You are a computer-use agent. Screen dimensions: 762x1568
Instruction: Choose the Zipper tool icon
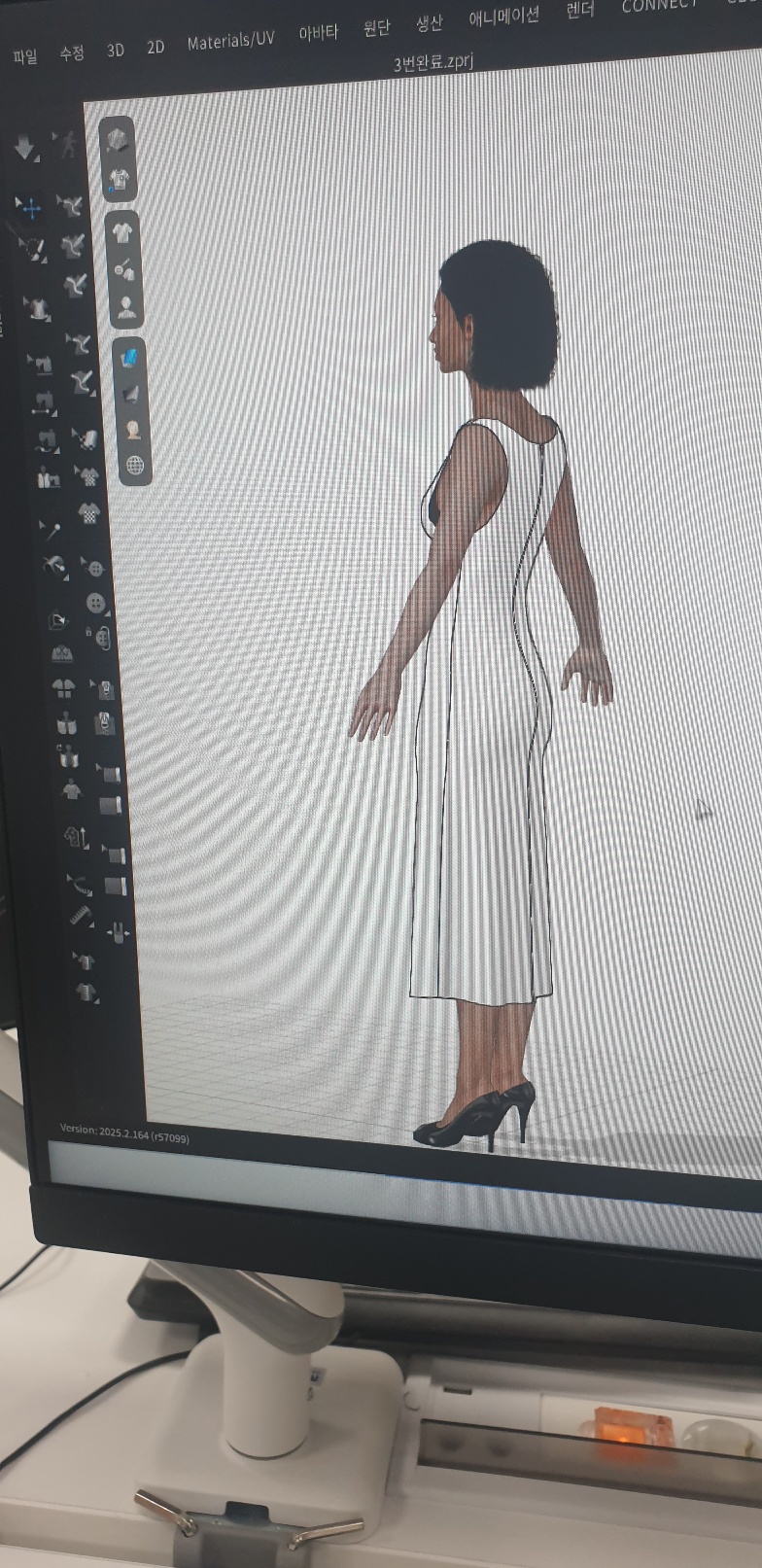pos(105,723)
